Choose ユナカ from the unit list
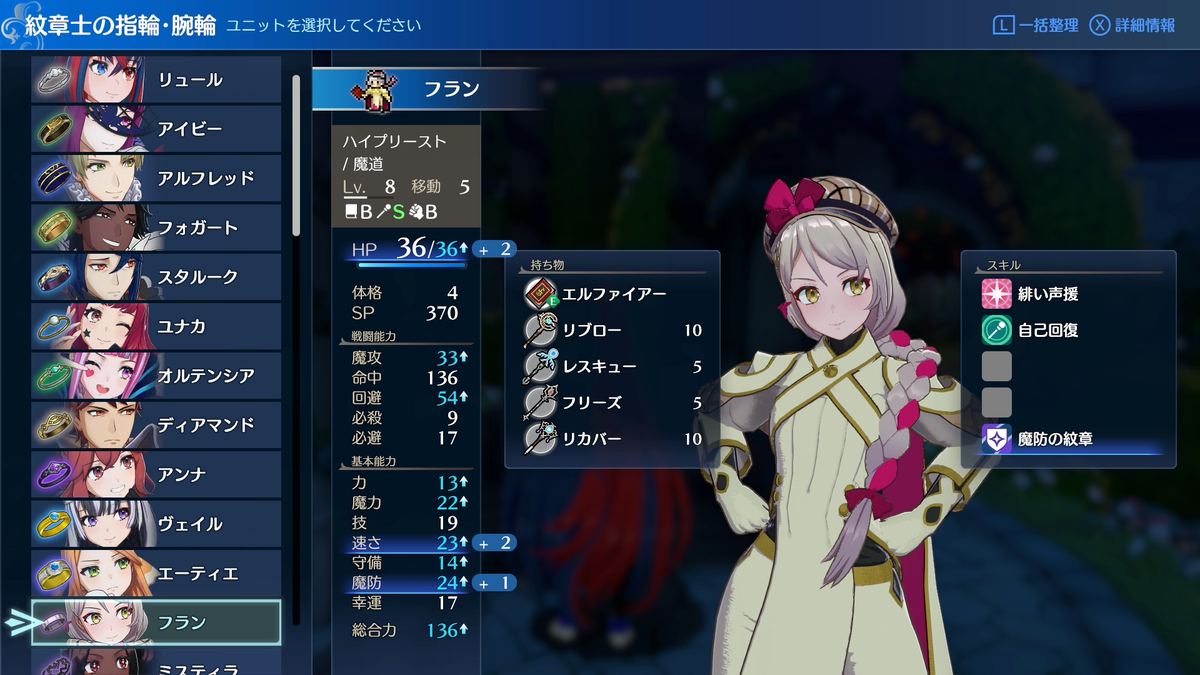 point(156,326)
